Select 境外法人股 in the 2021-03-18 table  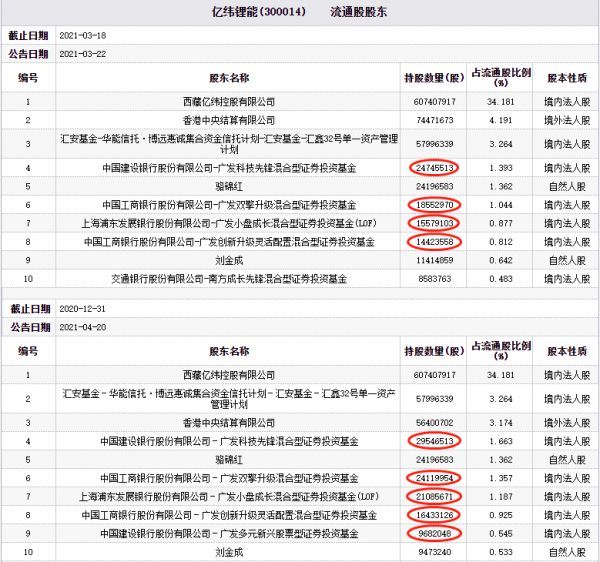(x=567, y=121)
